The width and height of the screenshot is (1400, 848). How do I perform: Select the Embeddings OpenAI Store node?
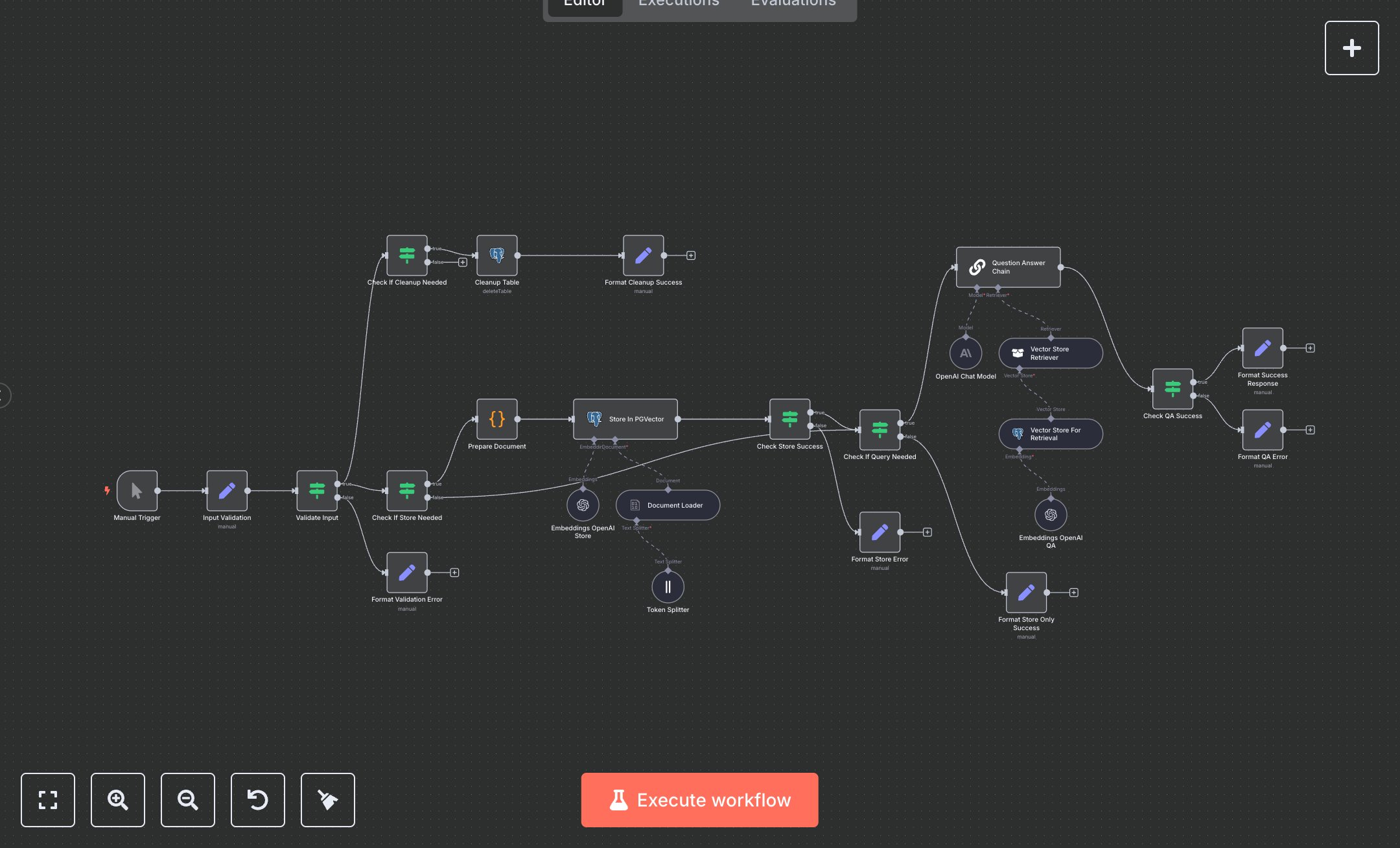click(x=581, y=505)
